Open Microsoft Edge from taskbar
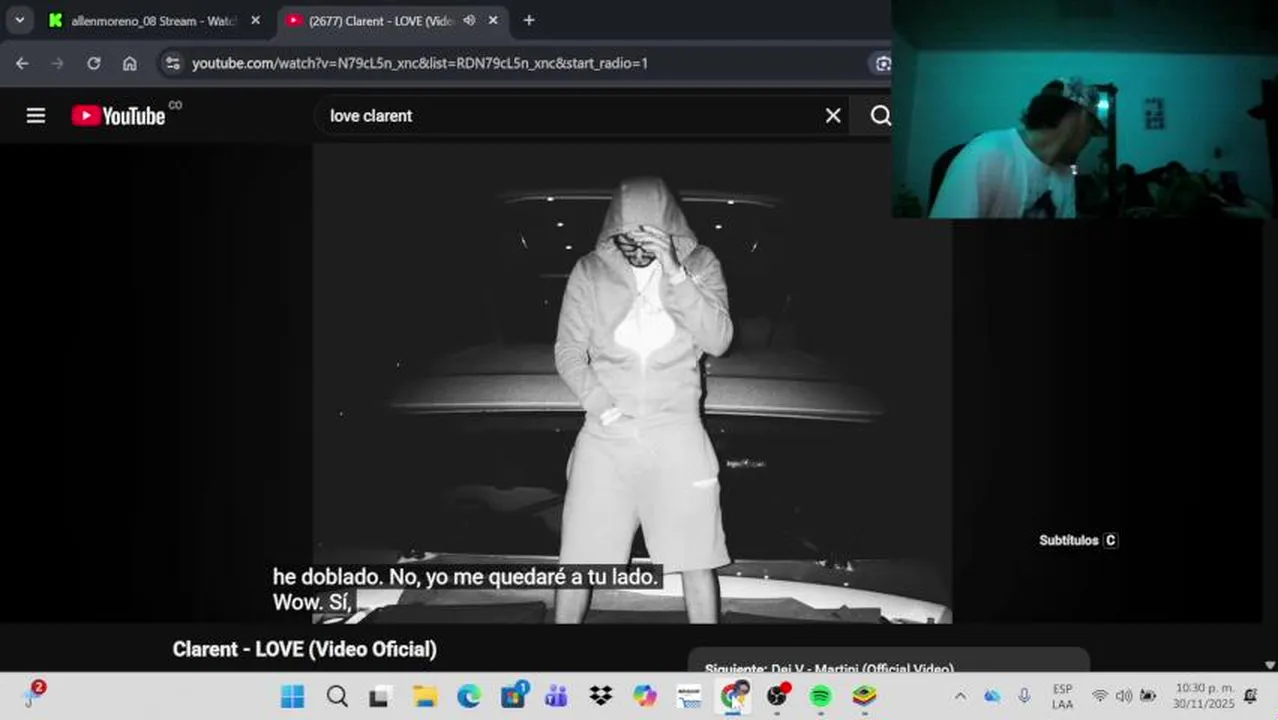 [469, 696]
